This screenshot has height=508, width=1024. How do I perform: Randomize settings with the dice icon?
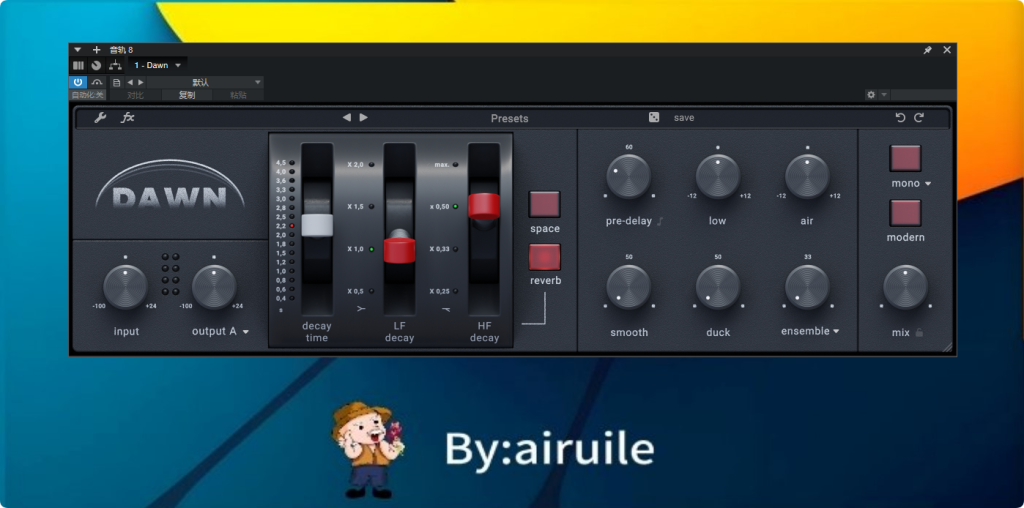[654, 118]
